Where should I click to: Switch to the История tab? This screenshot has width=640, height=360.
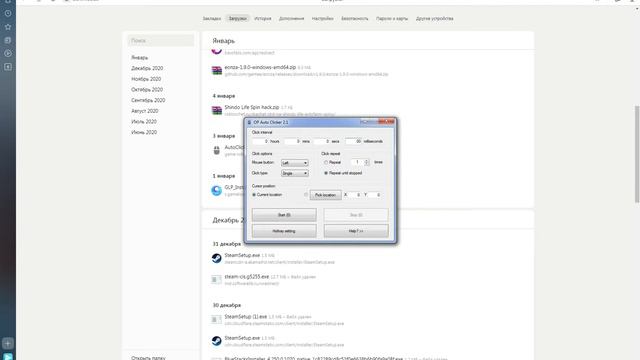pyautogui.click(x=263, y=18)
